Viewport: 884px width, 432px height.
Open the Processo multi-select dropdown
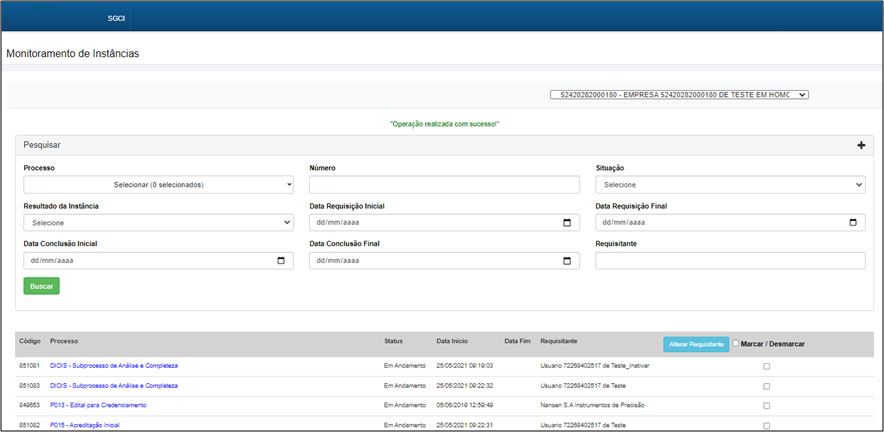coord(159,185)
